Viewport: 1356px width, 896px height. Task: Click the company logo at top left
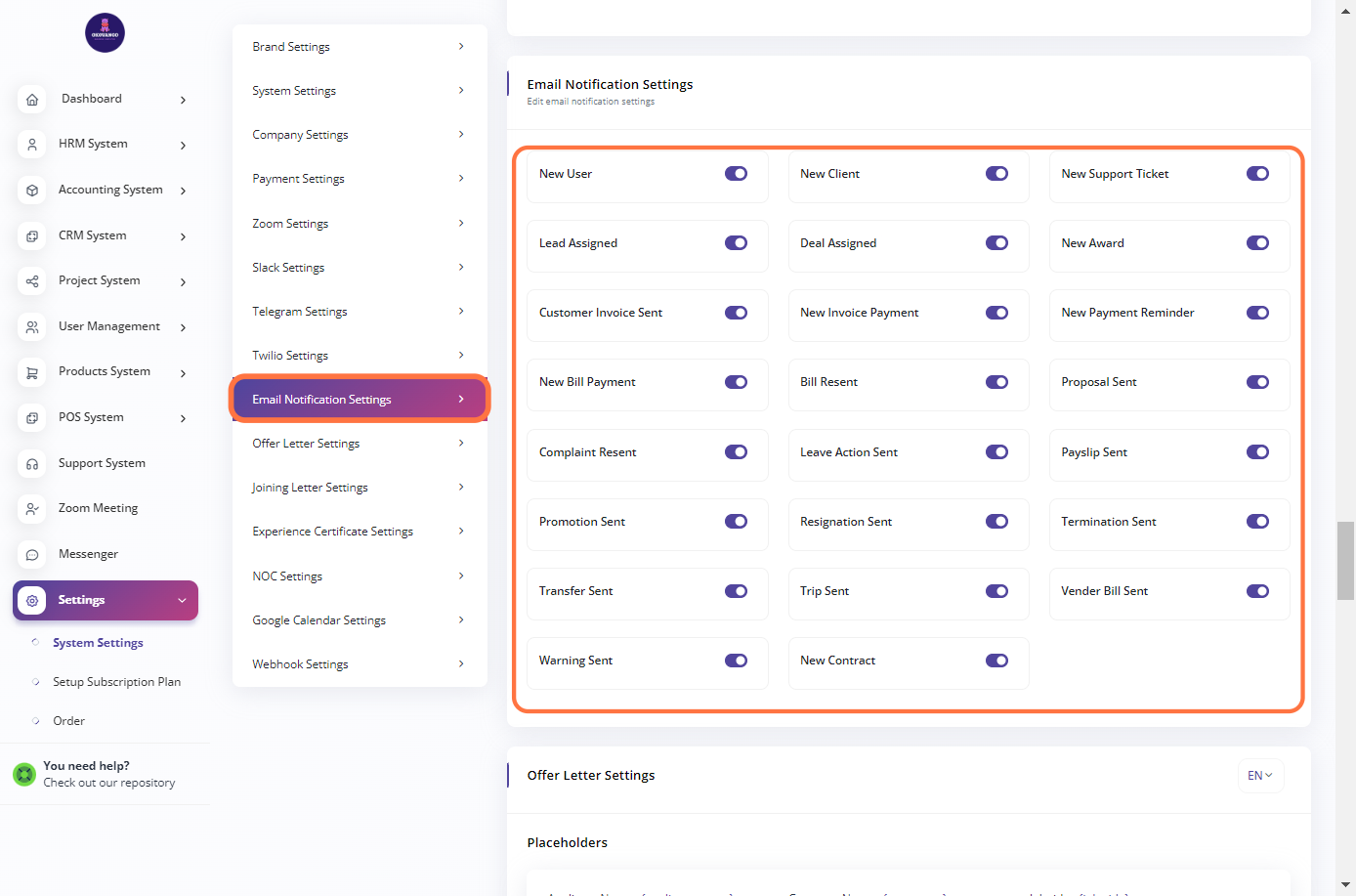coord(105,33)
